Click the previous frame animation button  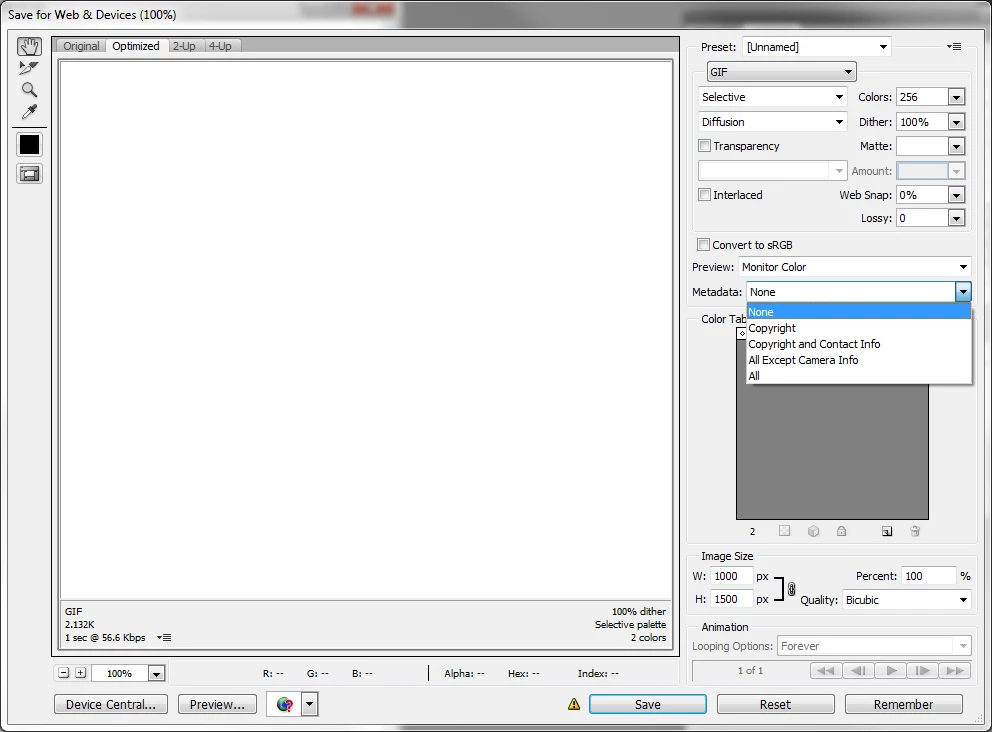(x=859, y=671)
